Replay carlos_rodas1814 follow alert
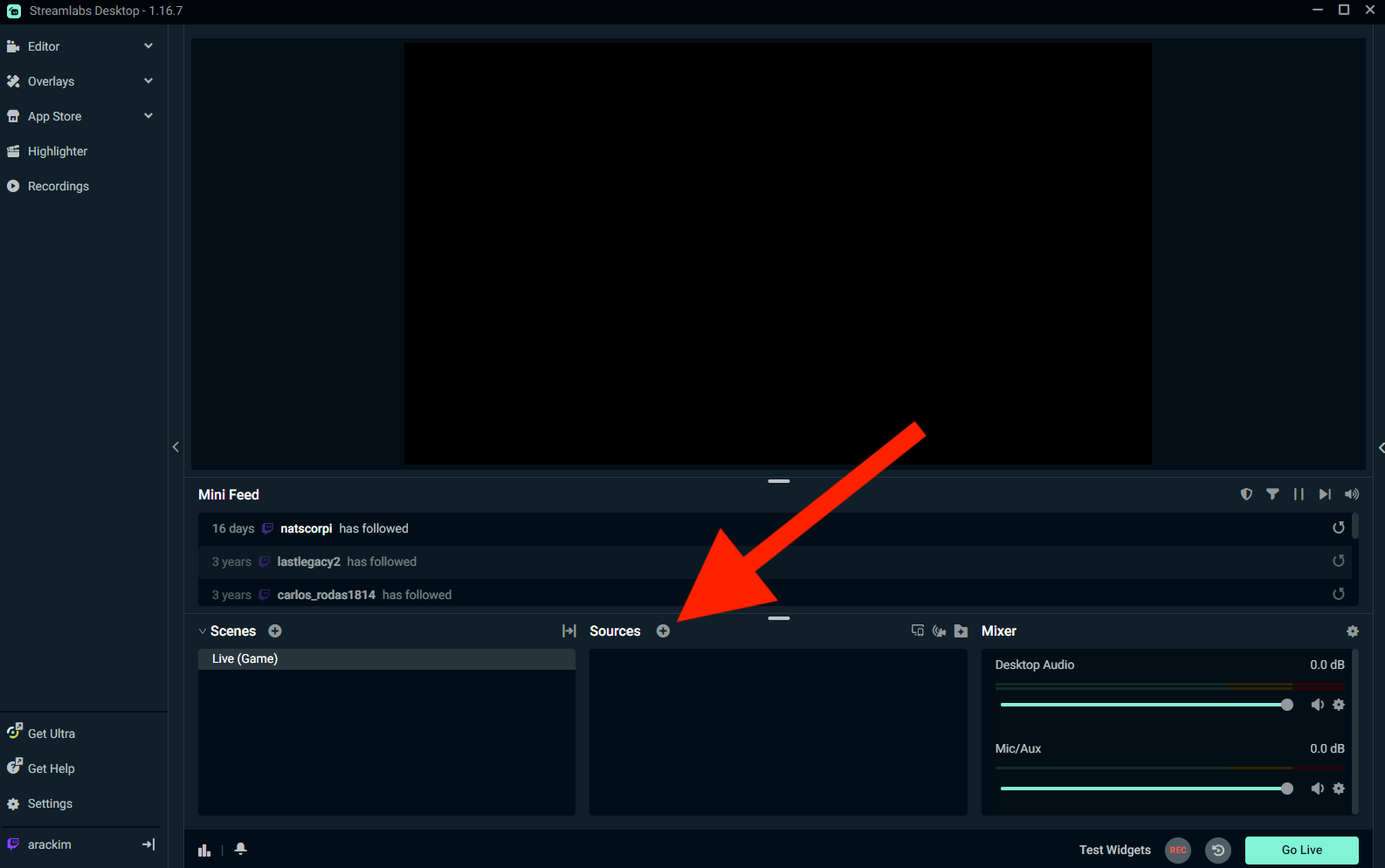Viewport: 1385px width, 868px height. (1339, 594)
